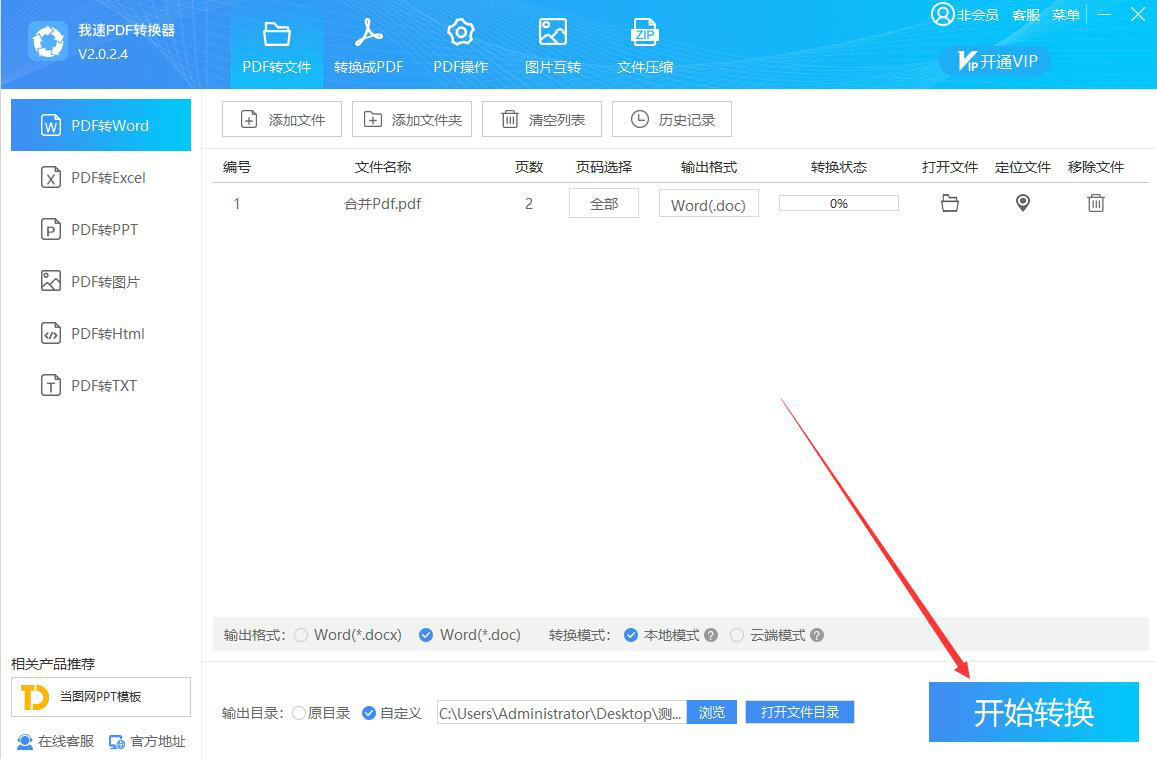Screen dimensions: 1157x759
Task: Click the 添加文件 button
Action: coord(282,120)
